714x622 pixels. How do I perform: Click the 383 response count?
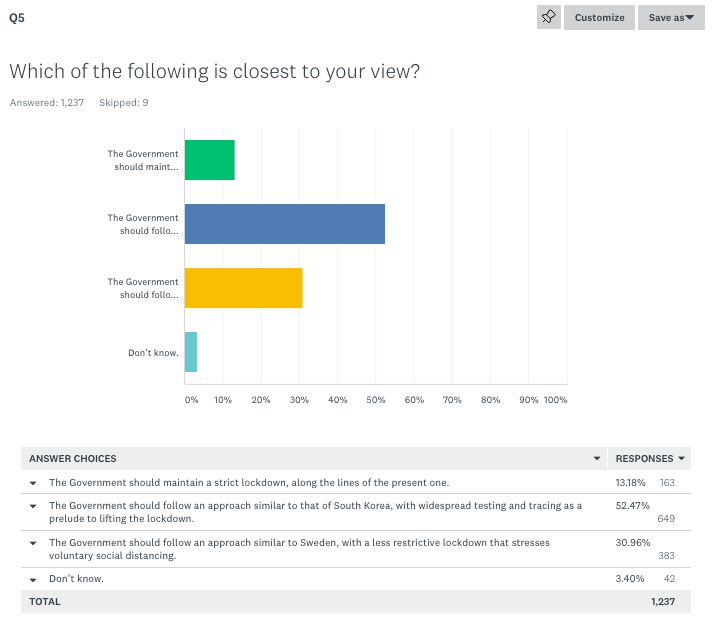(x=667, y=555)
